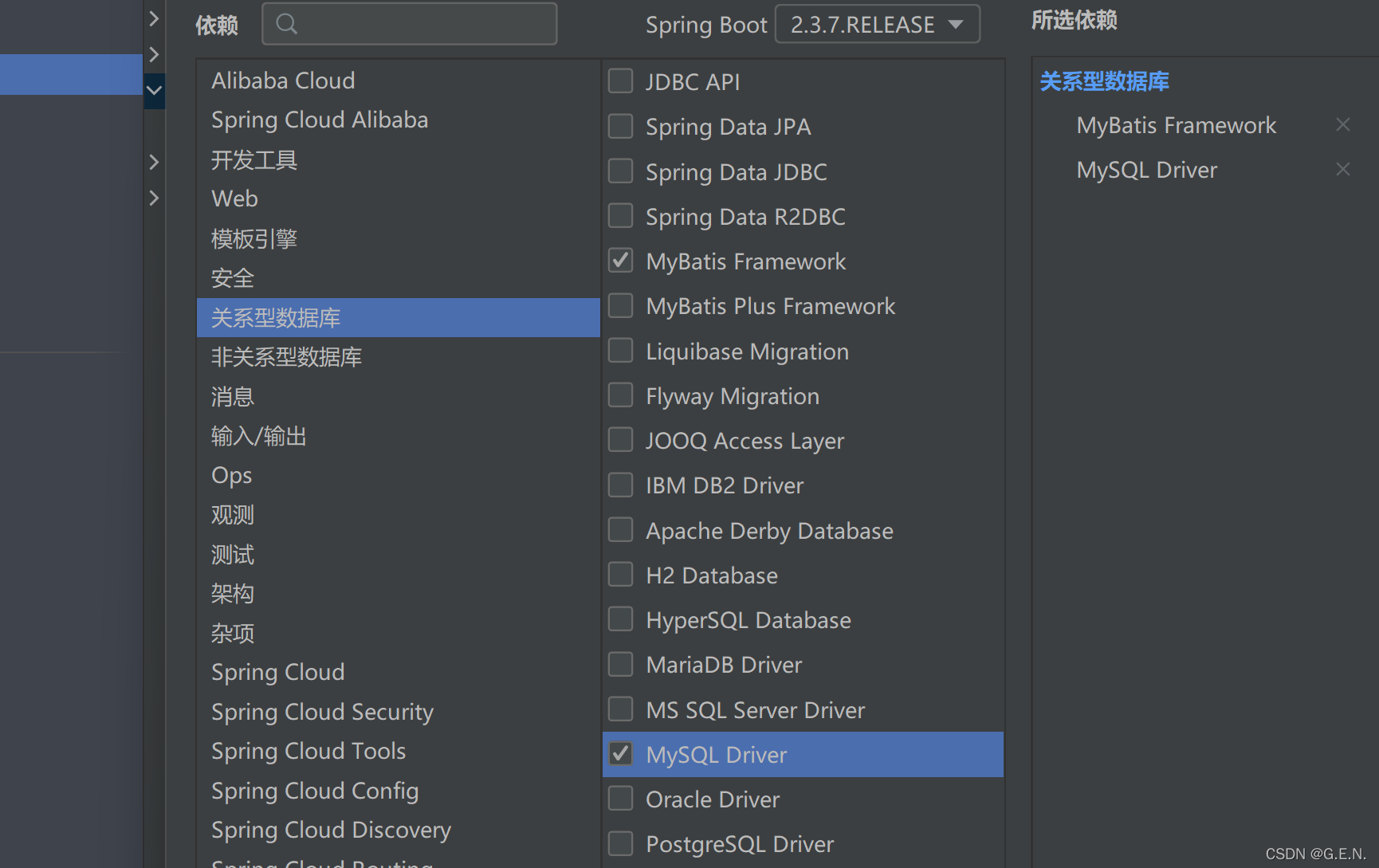
Task: Enable MyBatis Plus Framework checkbox
Action: tap(620, 305)
